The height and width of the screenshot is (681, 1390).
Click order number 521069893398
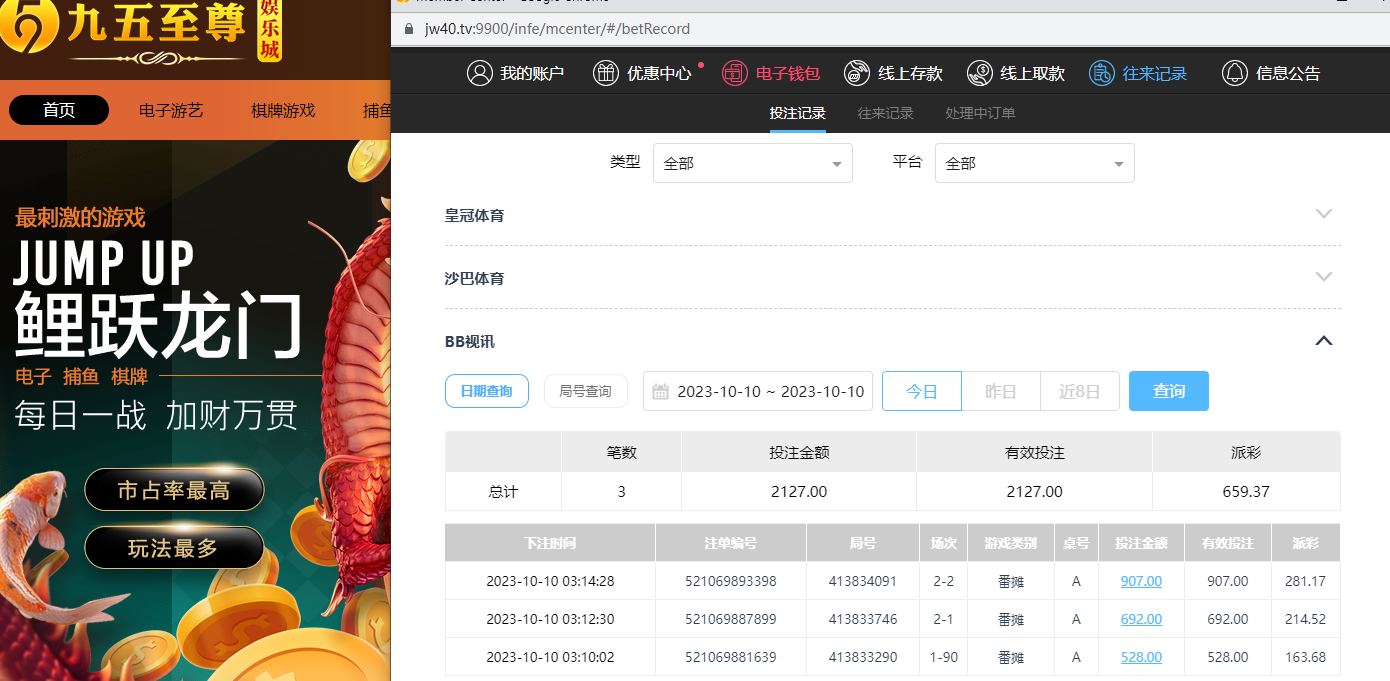point(731,581)
